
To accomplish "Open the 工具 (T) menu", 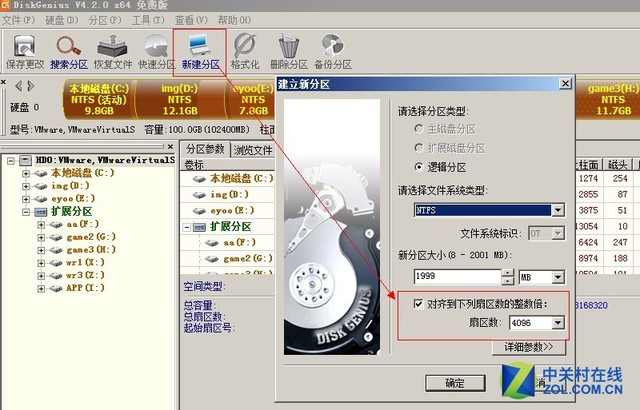I will 148,20.
